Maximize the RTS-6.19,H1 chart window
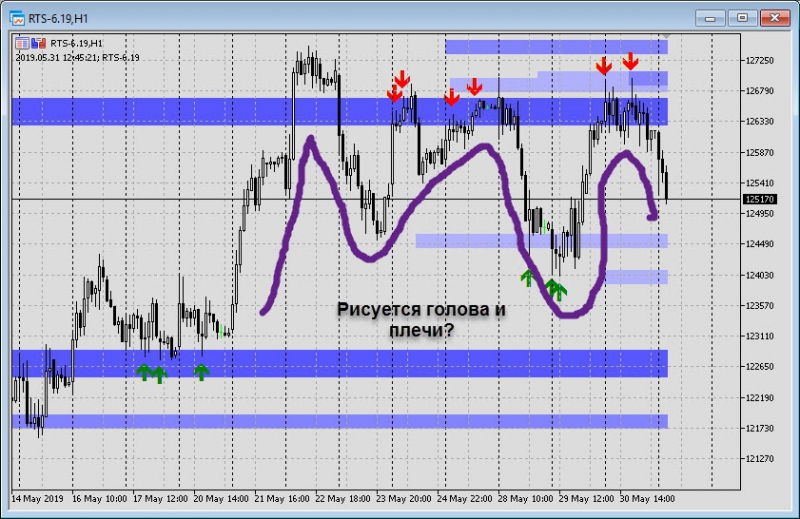The height and width of the screenshot is (519, 800). 742,18
